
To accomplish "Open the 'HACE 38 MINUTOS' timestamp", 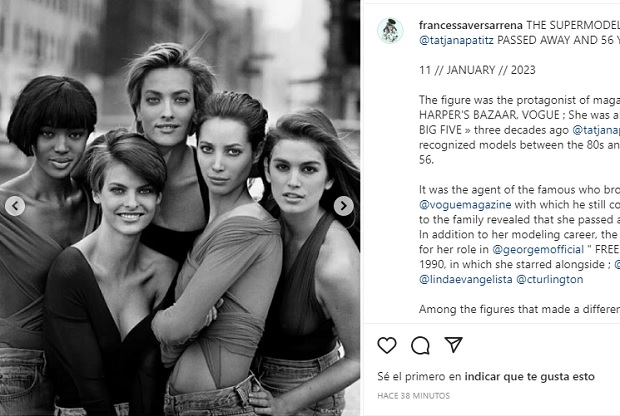I will pyautogui.click(x=414, y=396).
